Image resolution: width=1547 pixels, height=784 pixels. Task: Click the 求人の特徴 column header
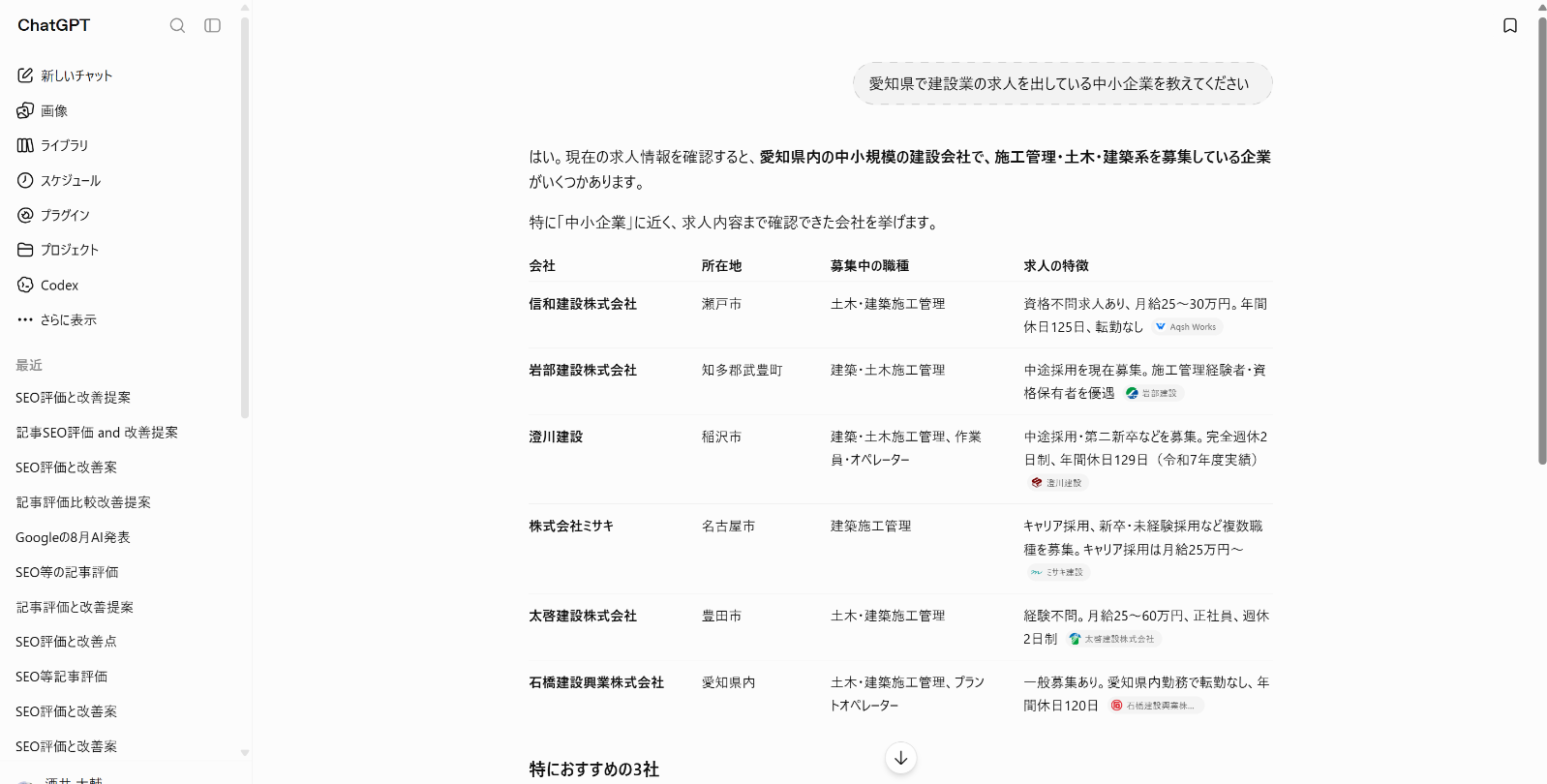(x=1056, y=265)
